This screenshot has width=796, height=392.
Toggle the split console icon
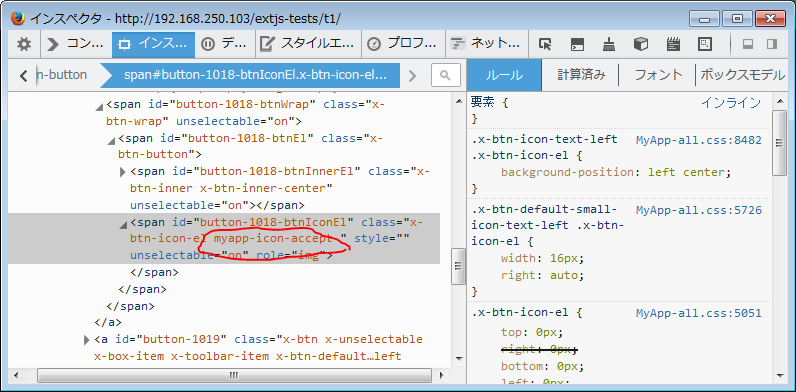[x=577, y=45]
